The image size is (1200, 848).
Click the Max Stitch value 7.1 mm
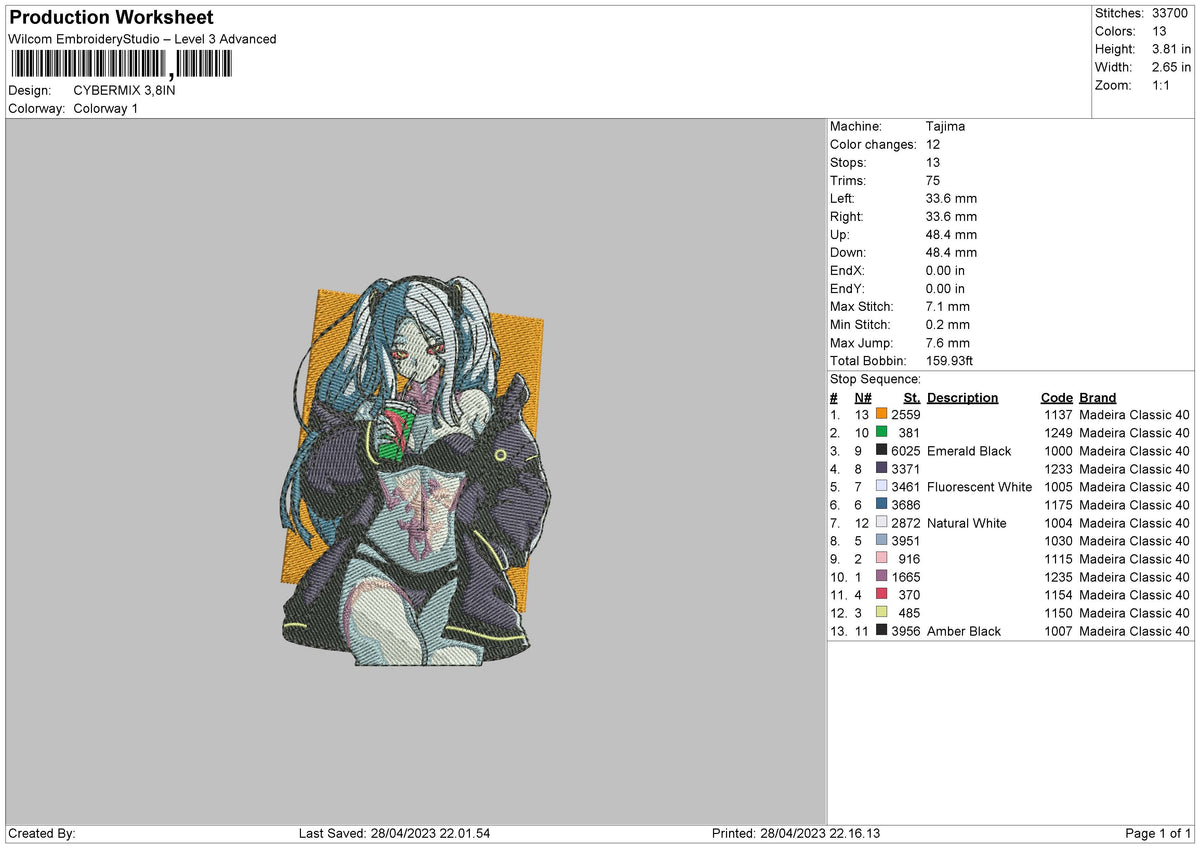[x=948, y=306]
